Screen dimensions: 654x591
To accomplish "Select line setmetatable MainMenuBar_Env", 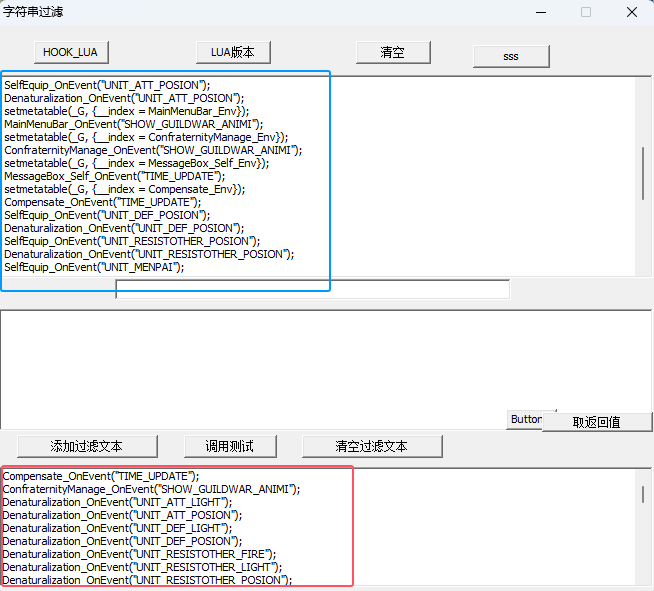I will 127,111.
